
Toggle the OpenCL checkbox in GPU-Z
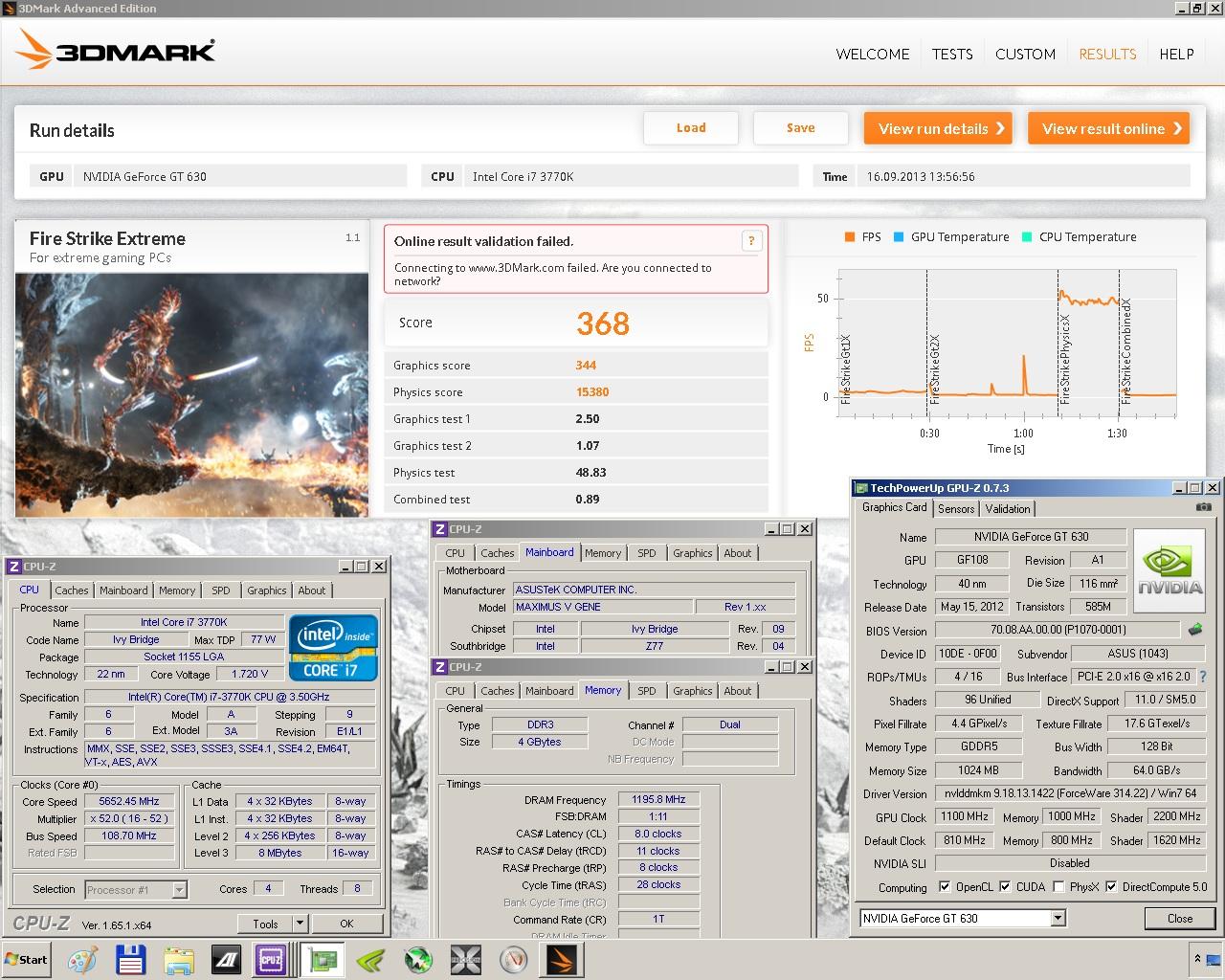point(945,887)
